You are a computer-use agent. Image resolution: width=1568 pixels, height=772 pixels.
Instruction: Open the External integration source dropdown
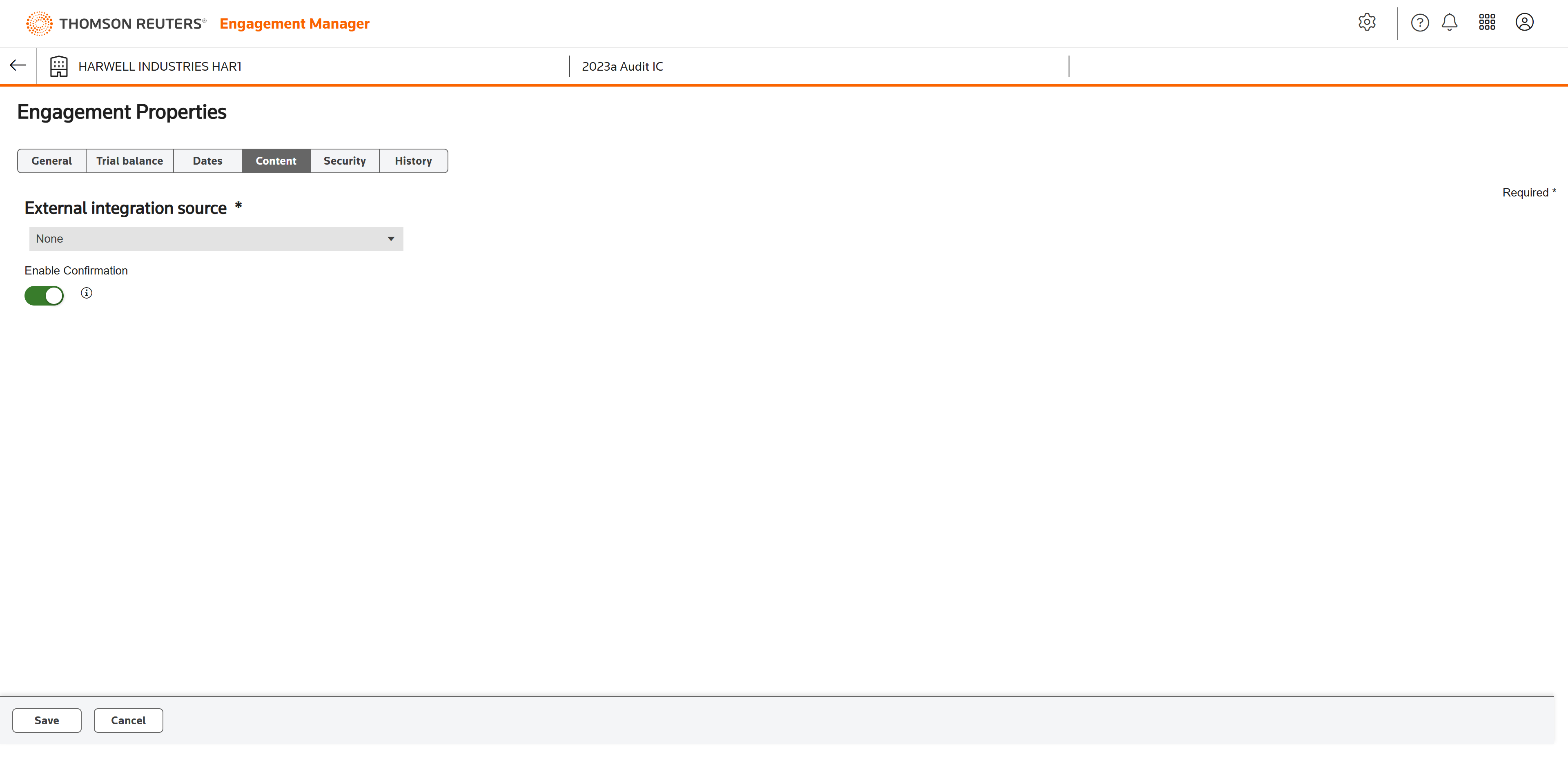pos(216,239)
